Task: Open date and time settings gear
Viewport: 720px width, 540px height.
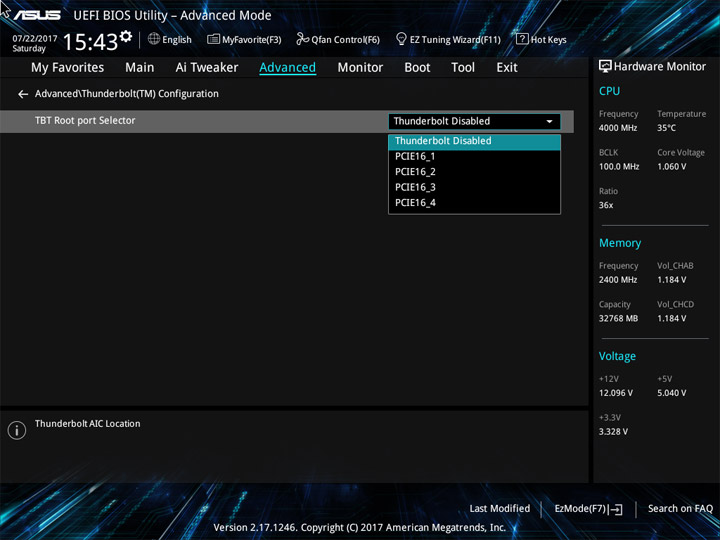Action: [x=126, y=36]
